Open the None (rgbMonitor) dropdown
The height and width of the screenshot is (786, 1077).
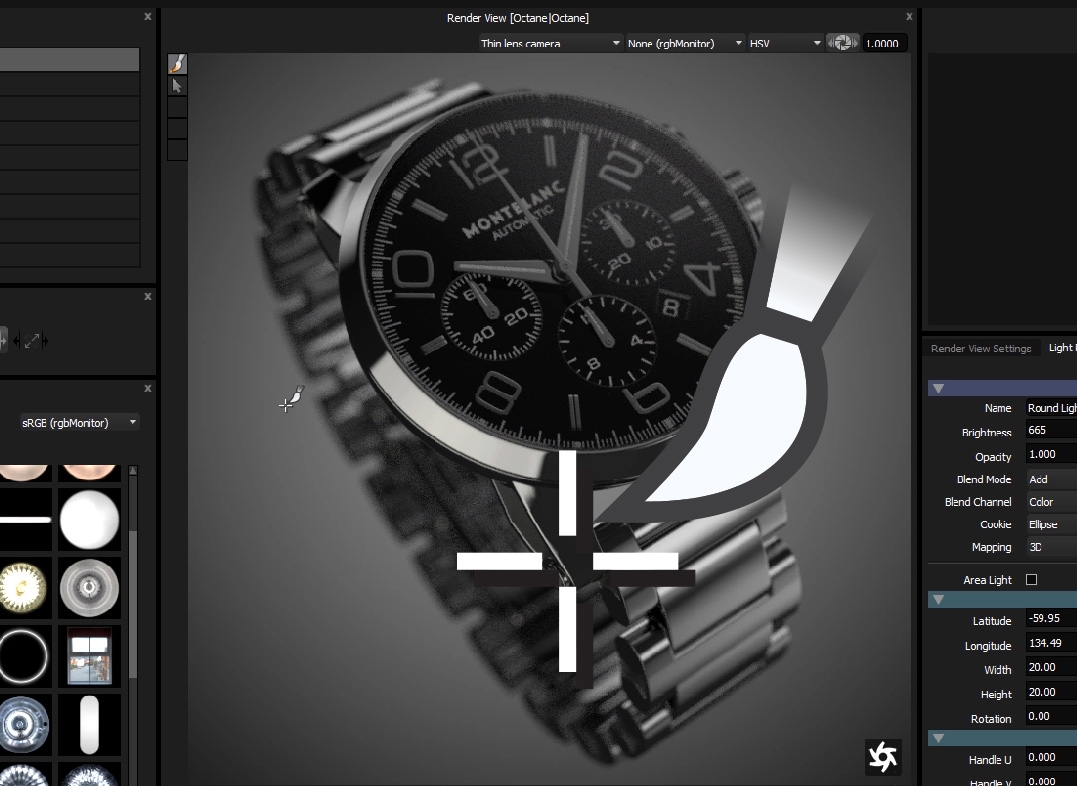point(685,43)
